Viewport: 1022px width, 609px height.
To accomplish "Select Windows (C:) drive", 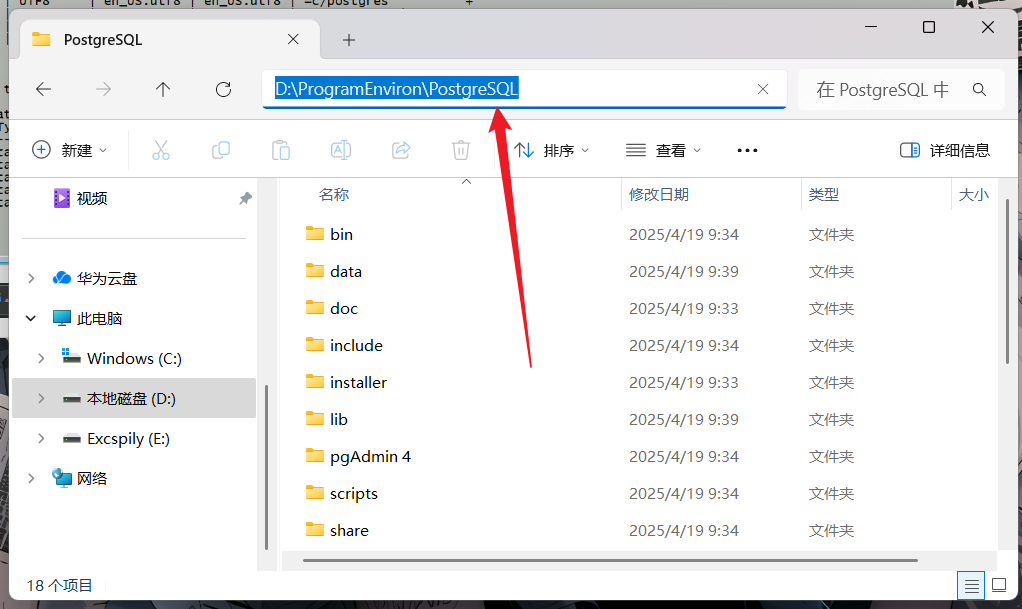I will pos(122,359).
